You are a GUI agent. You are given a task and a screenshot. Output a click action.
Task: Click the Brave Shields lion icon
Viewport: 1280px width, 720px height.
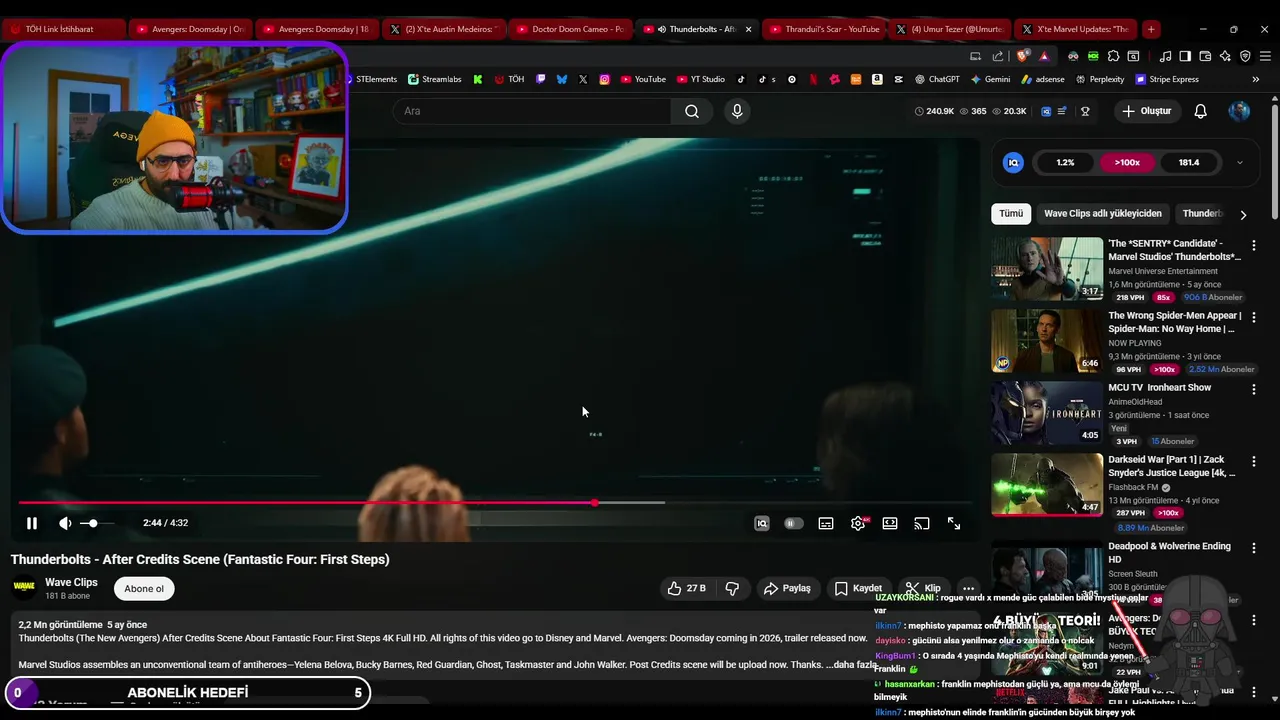[x=1022, y=56]
